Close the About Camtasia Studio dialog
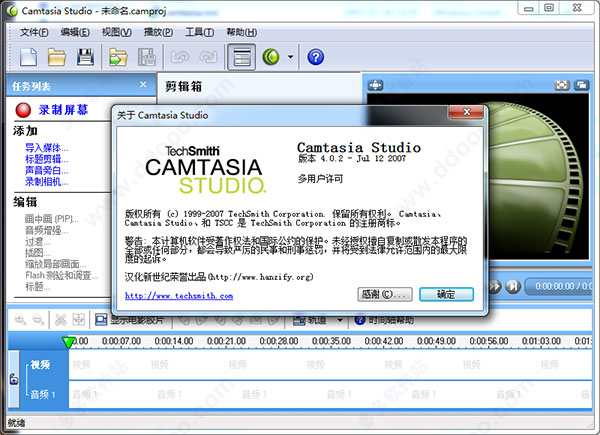This screenshot has height=435, width=600. [466, 112]
